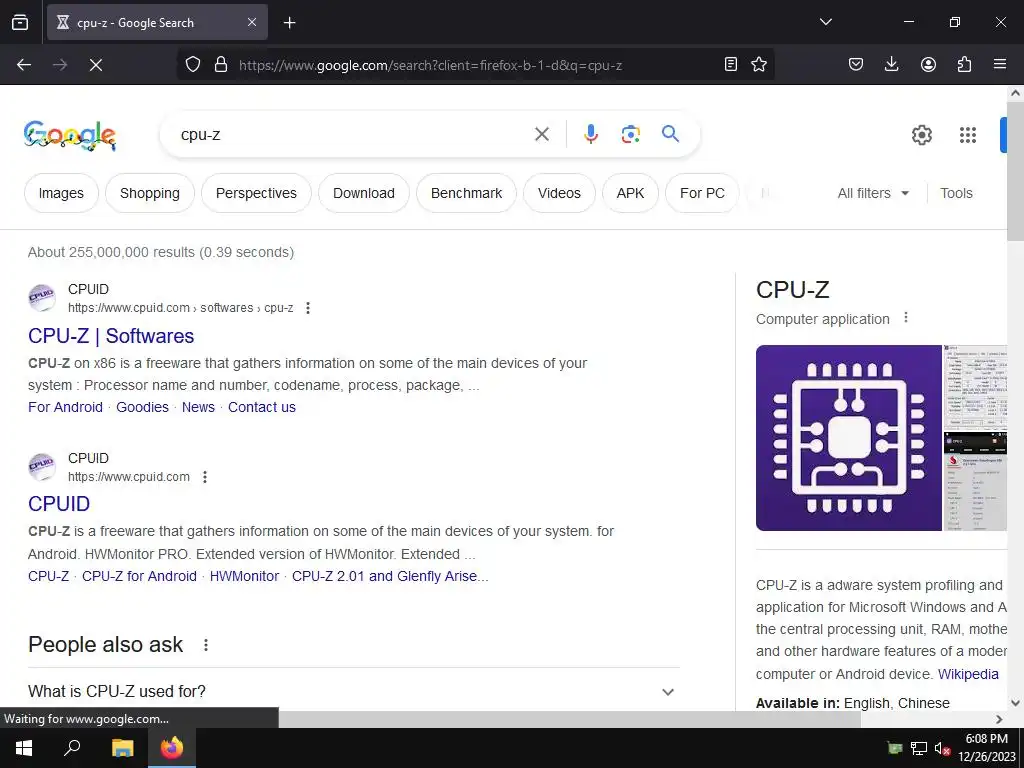The image size is (1024, 768).
Task: Open CPU-Z for Android sitelink
Action: pyautogui.click(x=139, y=576)
